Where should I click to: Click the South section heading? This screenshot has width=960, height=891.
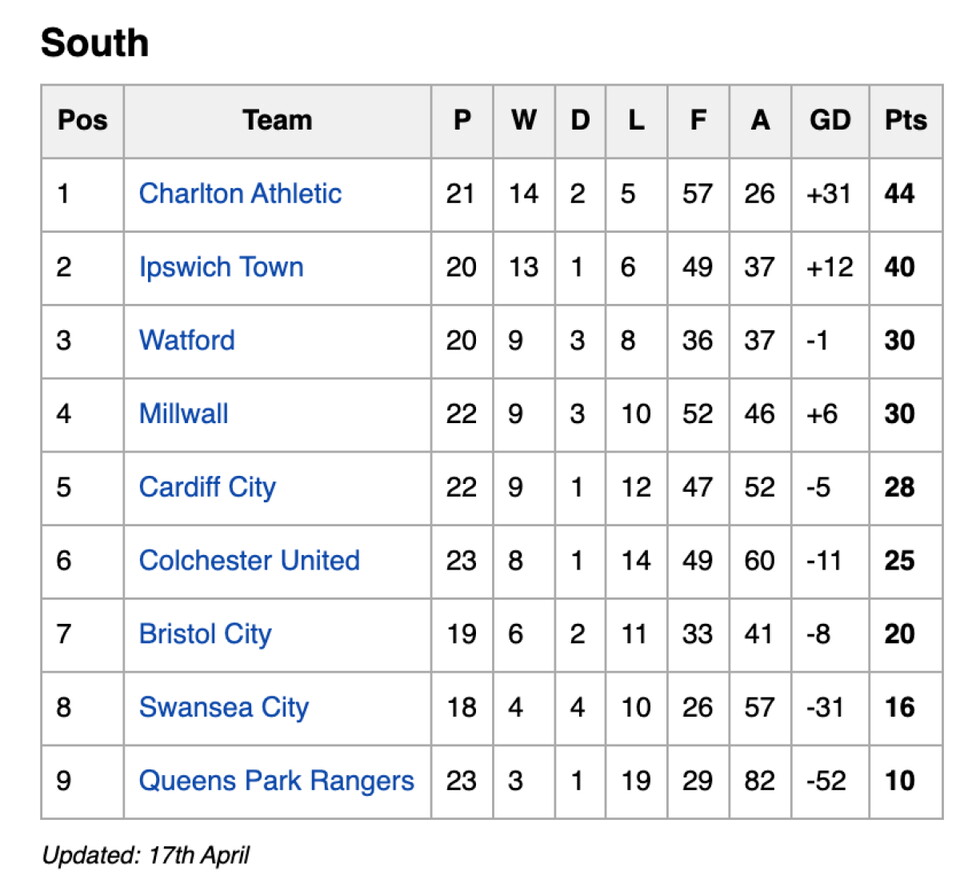pyautogui.click(x=95, y=43)
